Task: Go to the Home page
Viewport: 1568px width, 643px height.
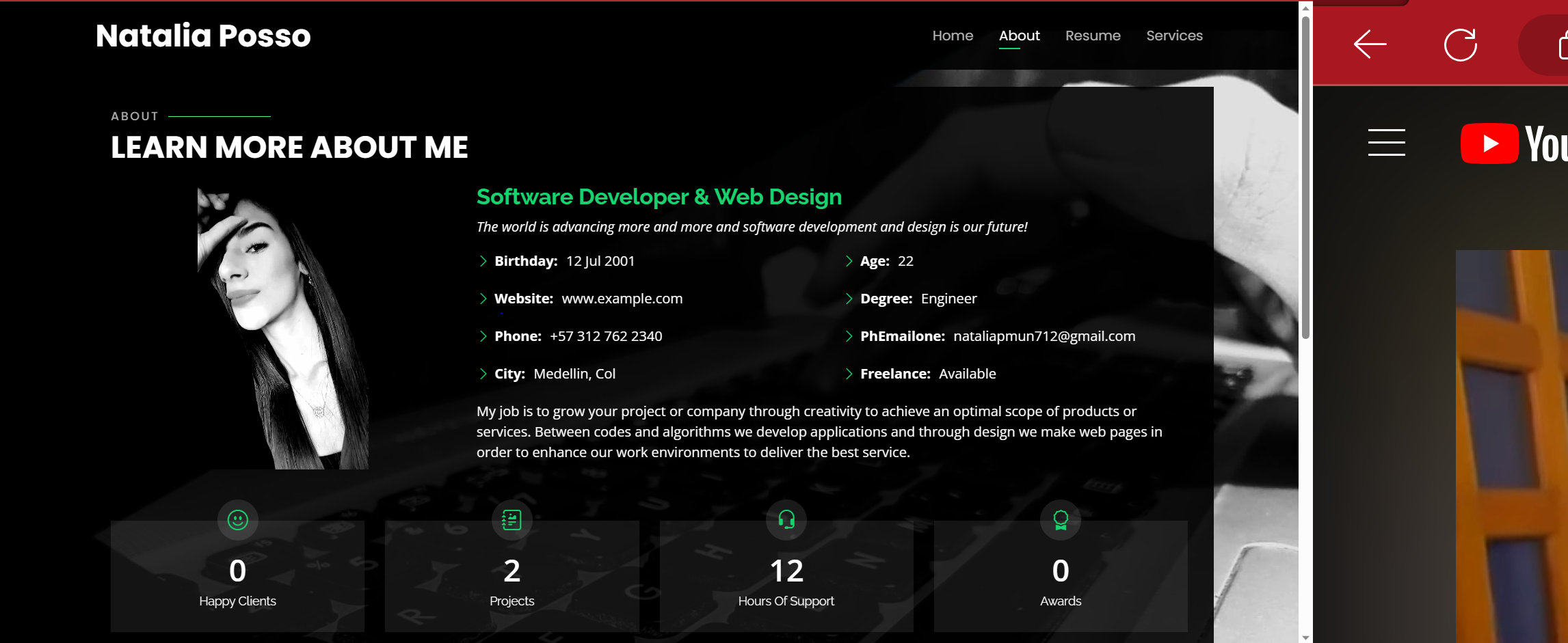Action: pos(953,36)
